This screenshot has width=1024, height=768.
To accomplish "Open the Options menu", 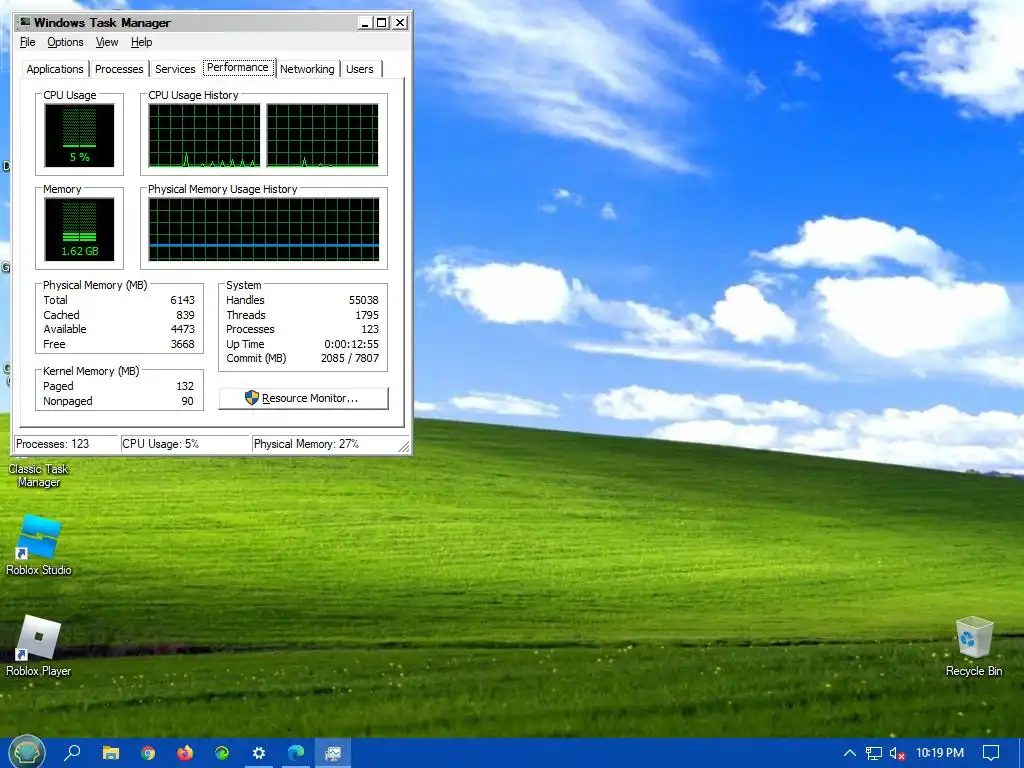I will (x=65, y=42).
